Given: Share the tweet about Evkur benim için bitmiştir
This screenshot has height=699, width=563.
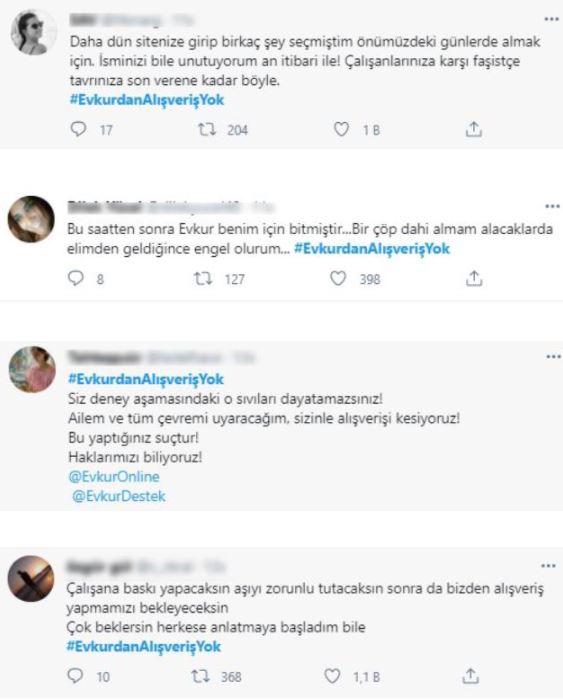Looking at the screenshot, I should point(474,278).
